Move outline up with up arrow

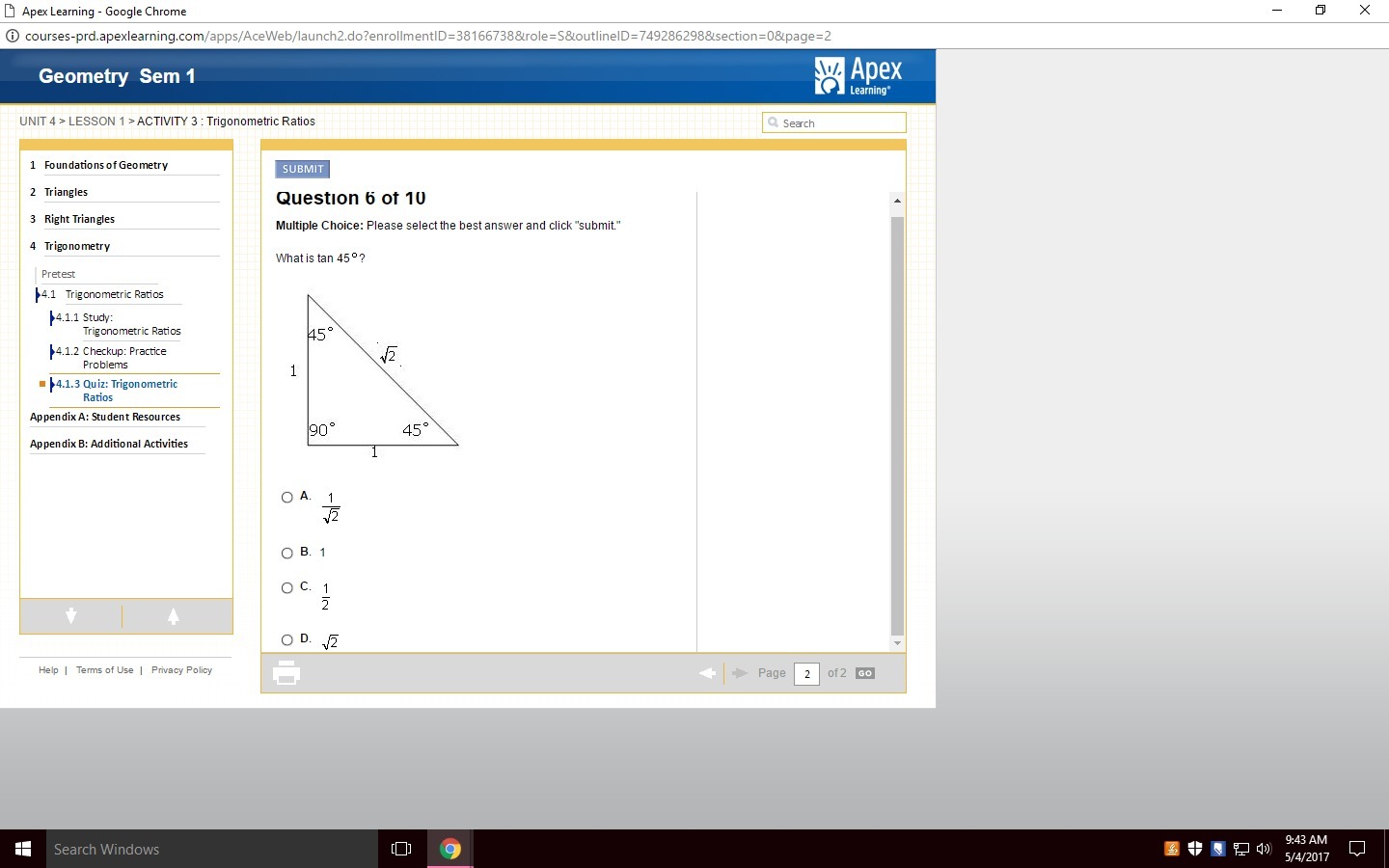(174, 616)
